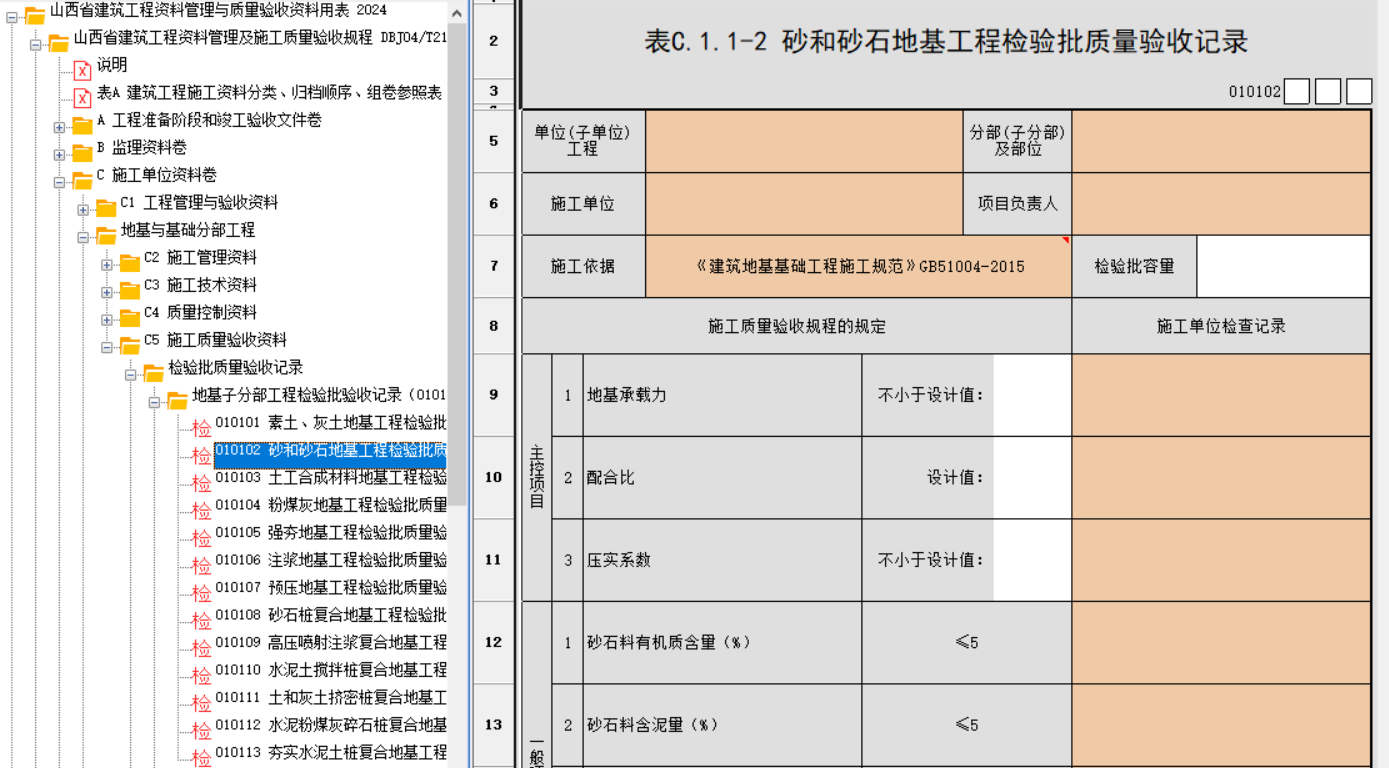Click the 施工单位 input field
The width and height of the screenshot is (1389, 768).
(x=804, y=203)
